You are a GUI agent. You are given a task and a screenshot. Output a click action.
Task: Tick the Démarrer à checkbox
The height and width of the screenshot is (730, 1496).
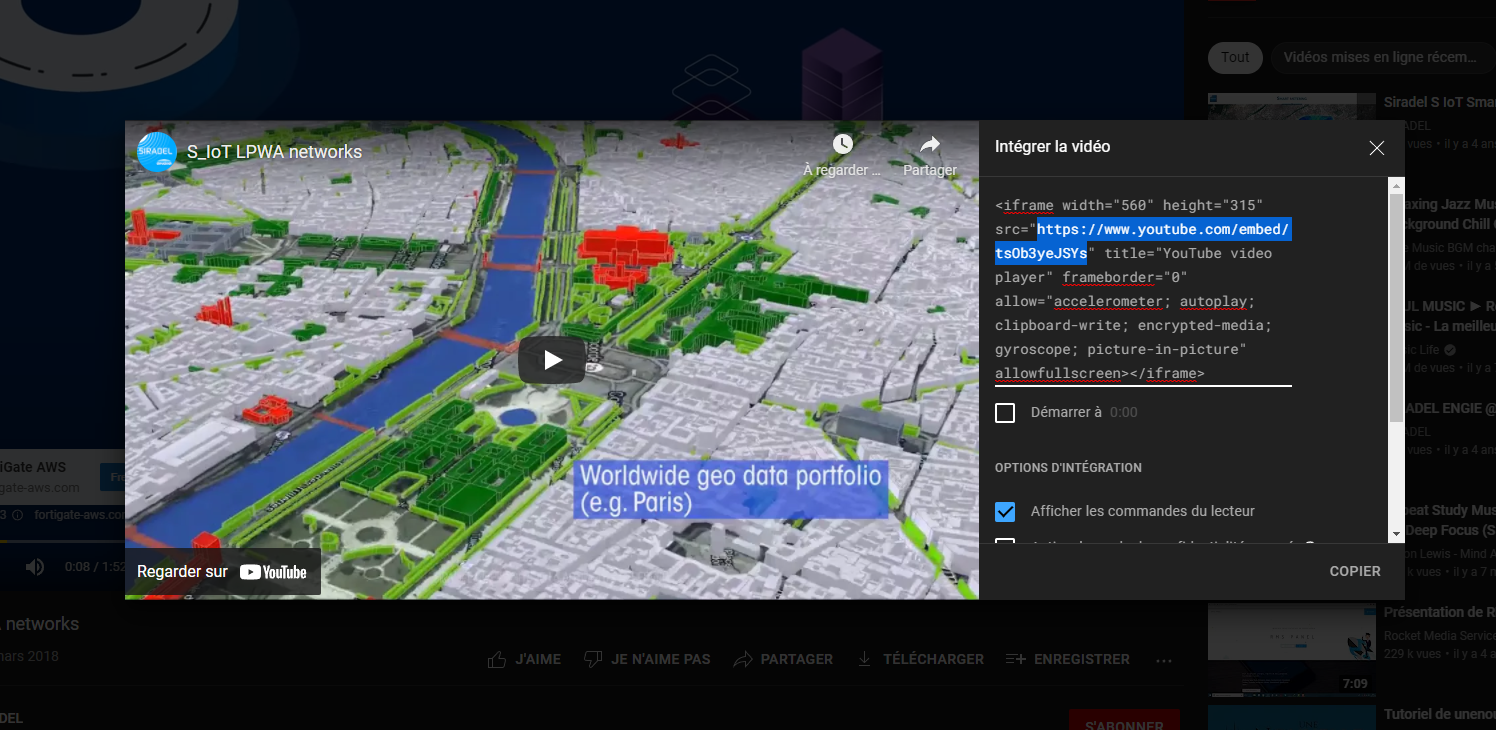(1005, 413)
